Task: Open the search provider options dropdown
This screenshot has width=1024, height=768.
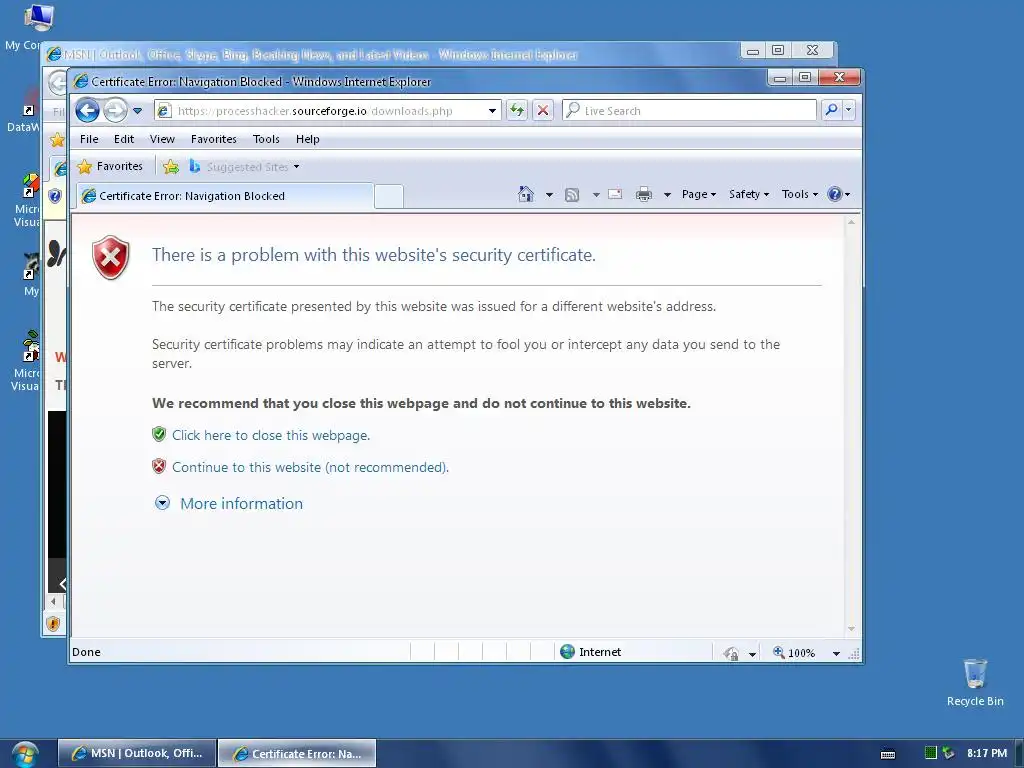Action: point(848,110)
